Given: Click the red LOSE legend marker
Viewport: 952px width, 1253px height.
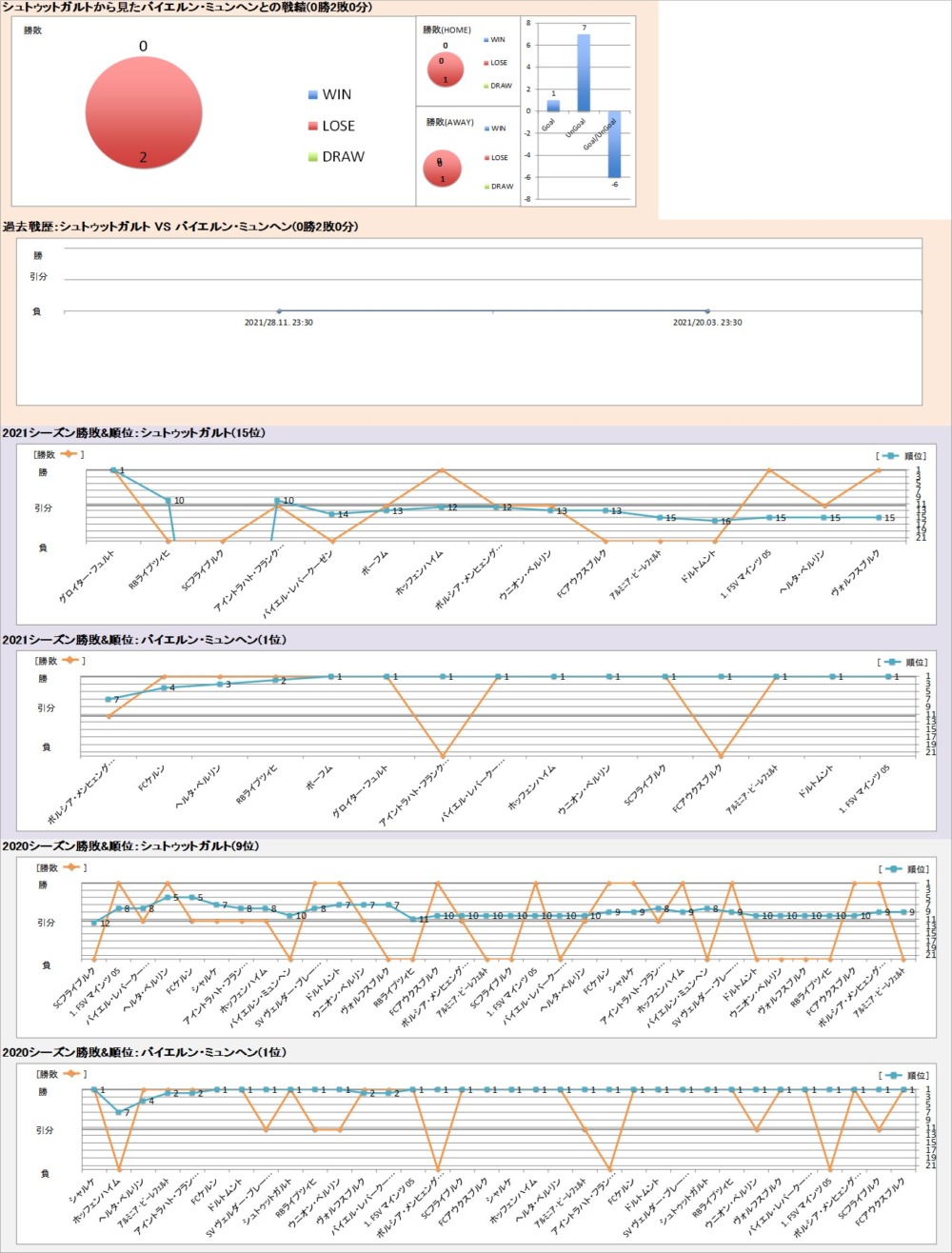Looking at the screenshot, I should pyautogui.click(x=313, y=126).
